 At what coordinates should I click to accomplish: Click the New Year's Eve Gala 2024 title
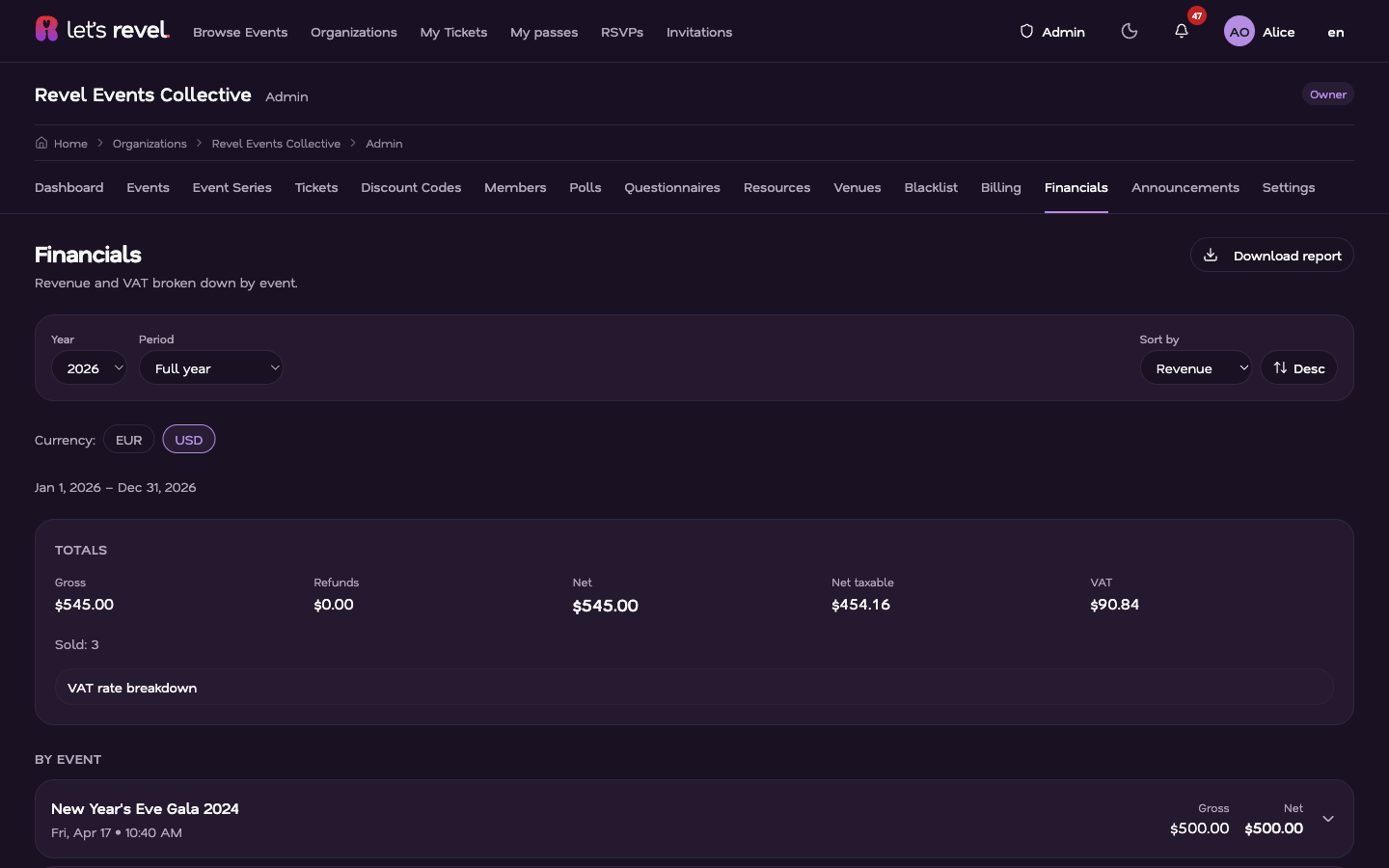point(145,809)
